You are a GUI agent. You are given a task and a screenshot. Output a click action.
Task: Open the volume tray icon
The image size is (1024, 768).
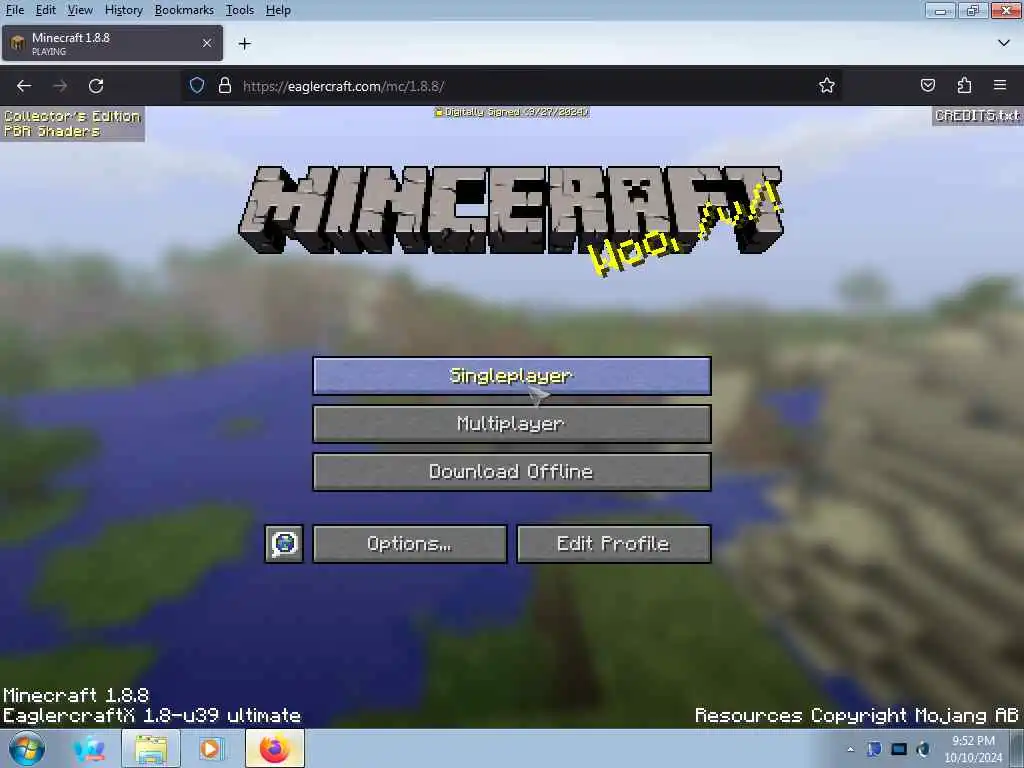point(923,749)
